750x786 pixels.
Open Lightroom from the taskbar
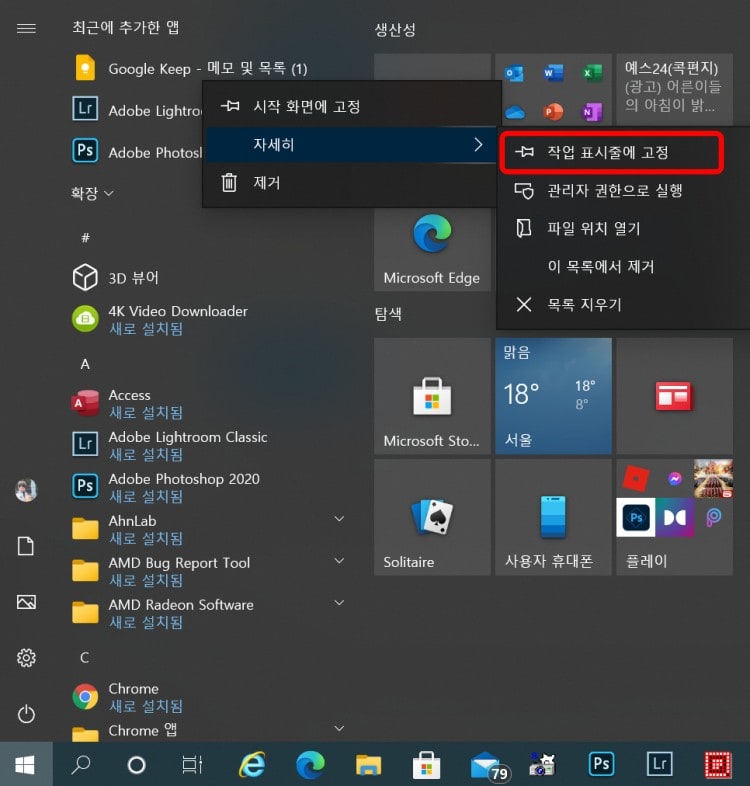[659, 764]
